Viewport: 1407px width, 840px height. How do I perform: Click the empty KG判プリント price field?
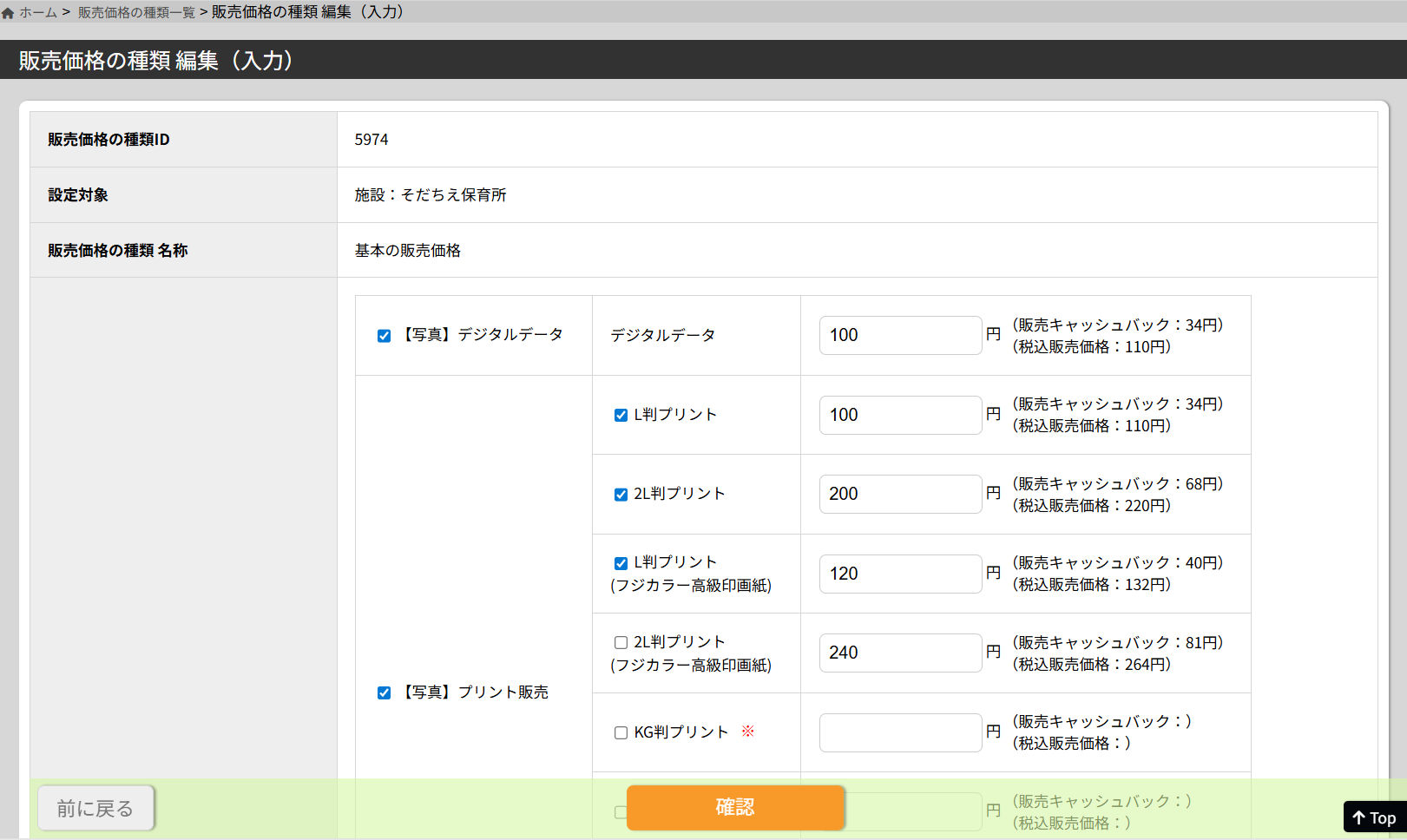(x=900, y=732)
